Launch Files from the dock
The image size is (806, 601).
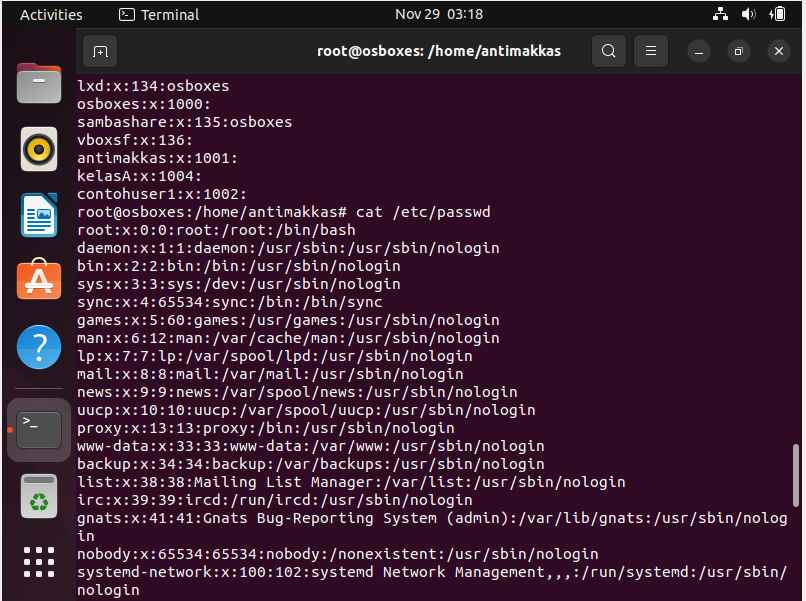pyautogui.click(x=39, y=83)
